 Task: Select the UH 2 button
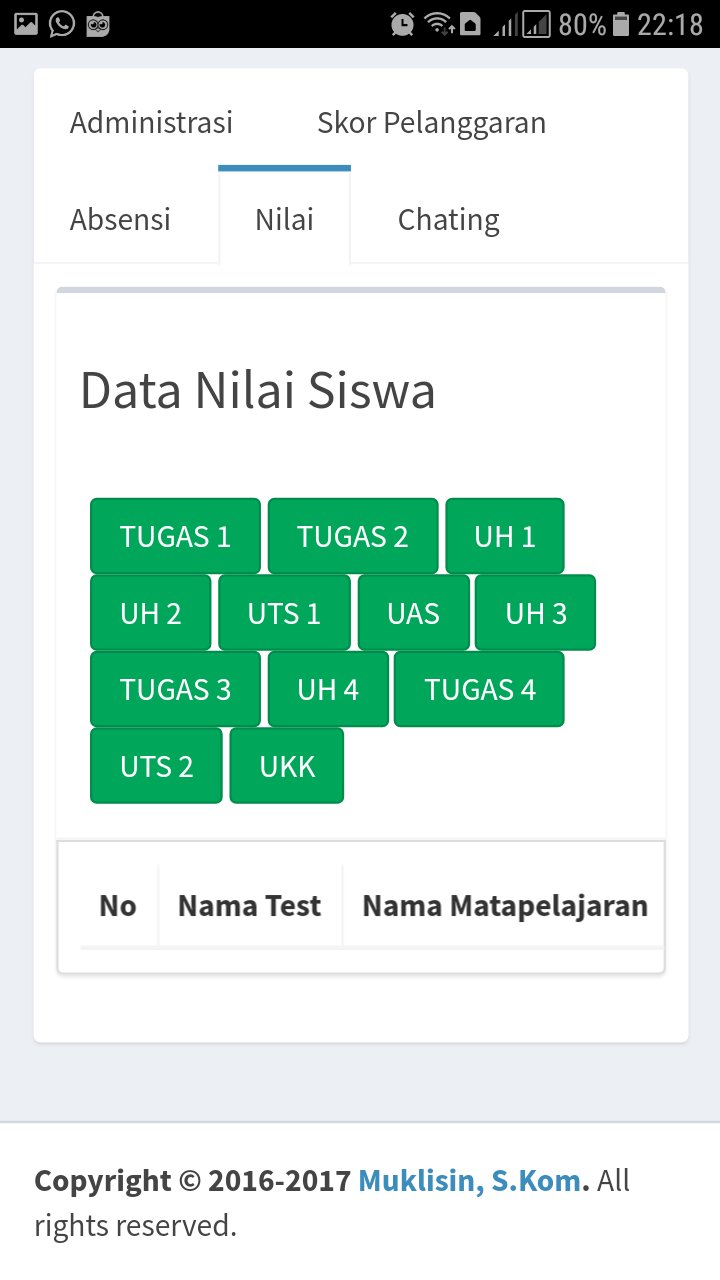(151, 613)
